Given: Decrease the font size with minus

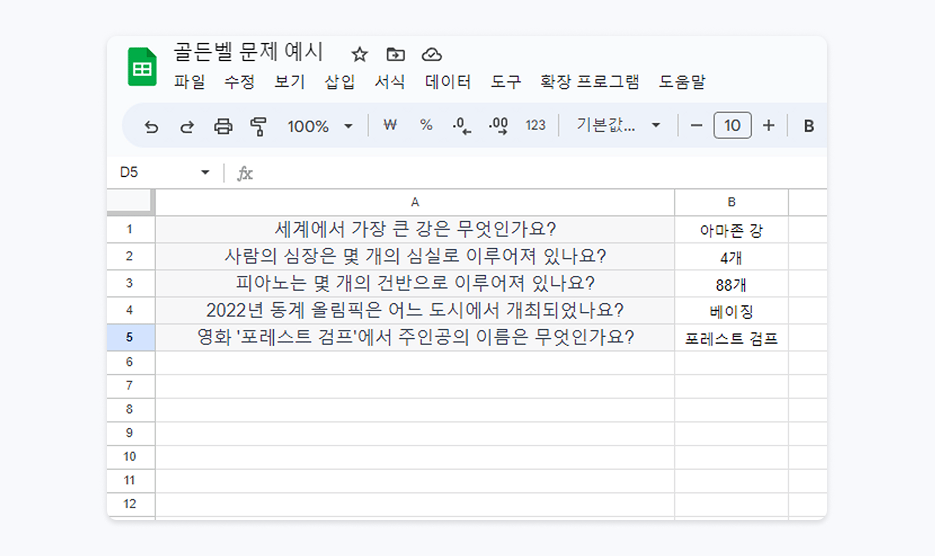Looking at the screenshot, I should point(696,126).
